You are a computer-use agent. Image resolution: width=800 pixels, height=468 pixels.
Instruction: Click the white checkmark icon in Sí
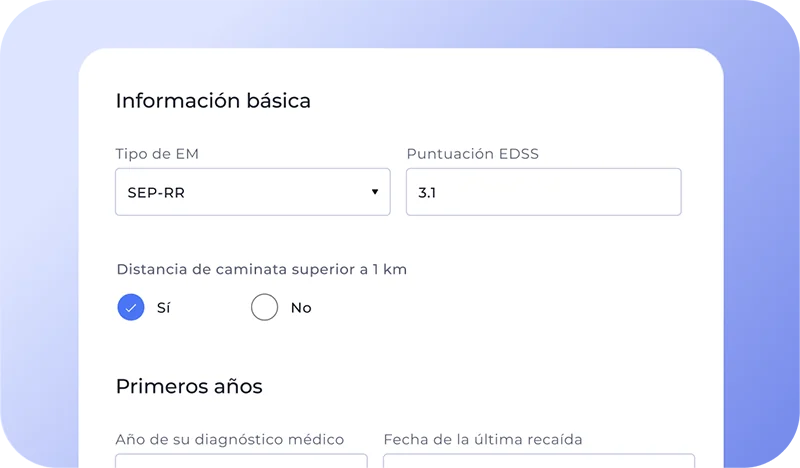click(131, 308)
